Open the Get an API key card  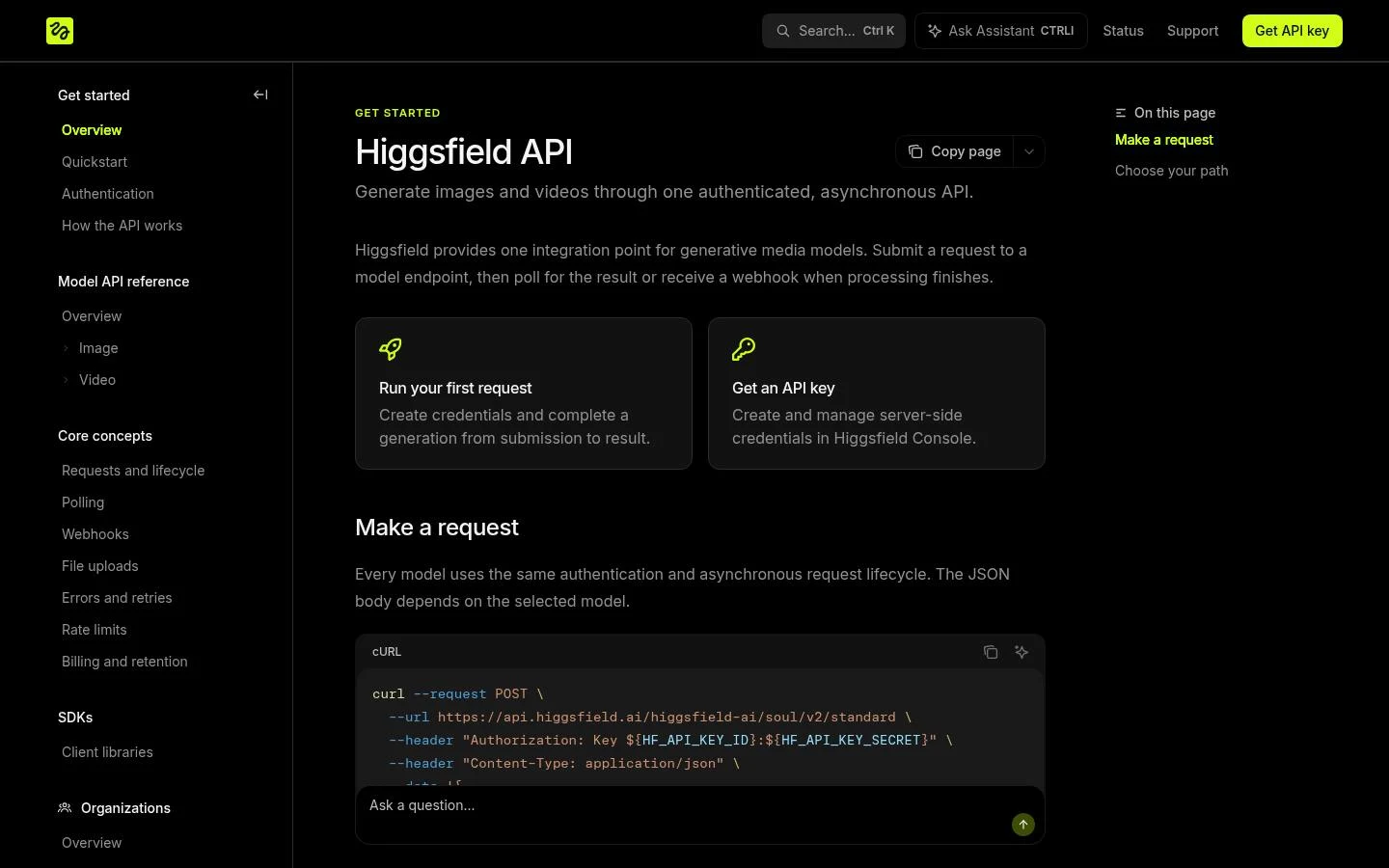[x=877, y=393]
